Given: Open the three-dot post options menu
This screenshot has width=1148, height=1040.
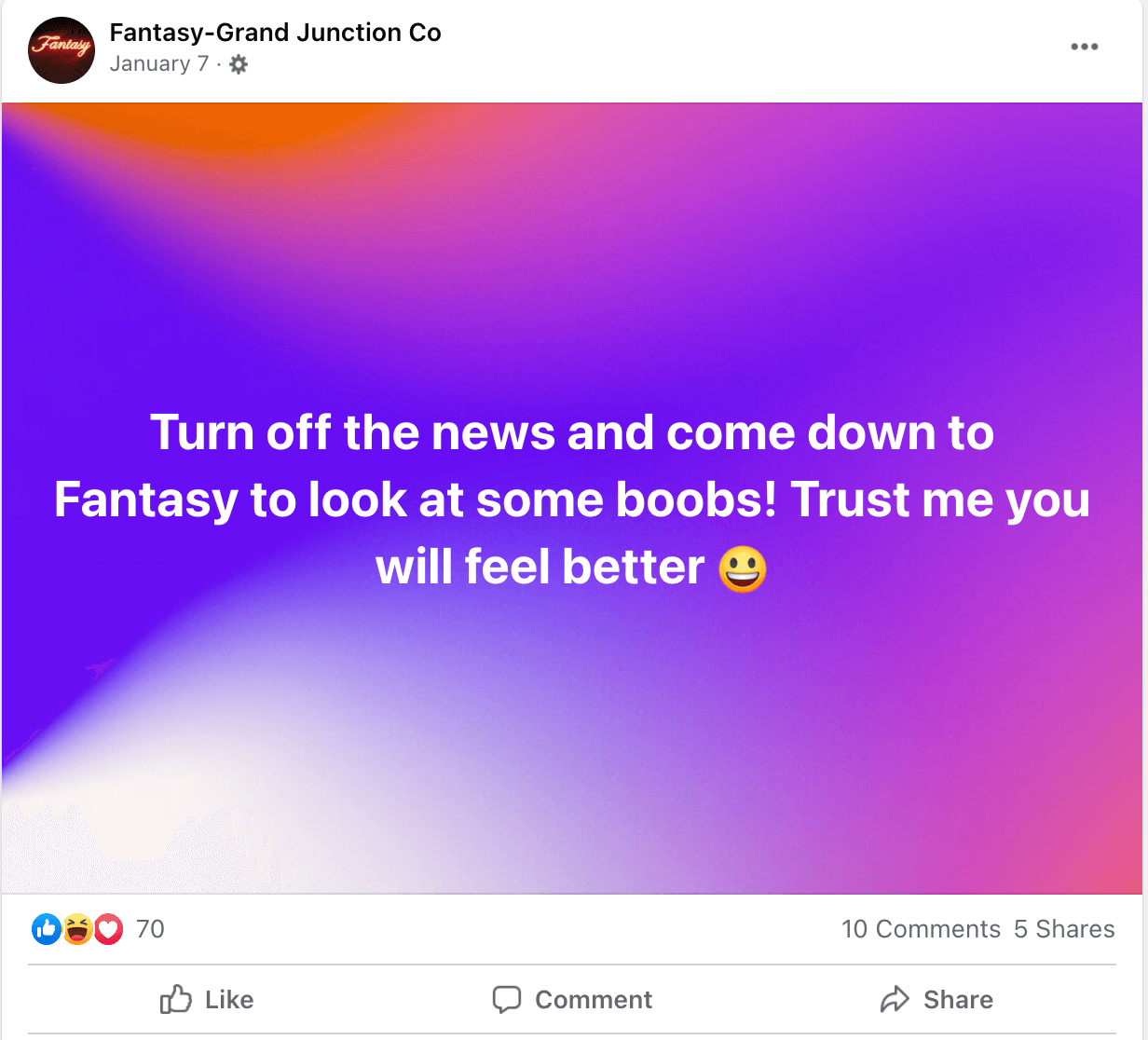Looking at the screenshot, I should tap(1084, 47).
